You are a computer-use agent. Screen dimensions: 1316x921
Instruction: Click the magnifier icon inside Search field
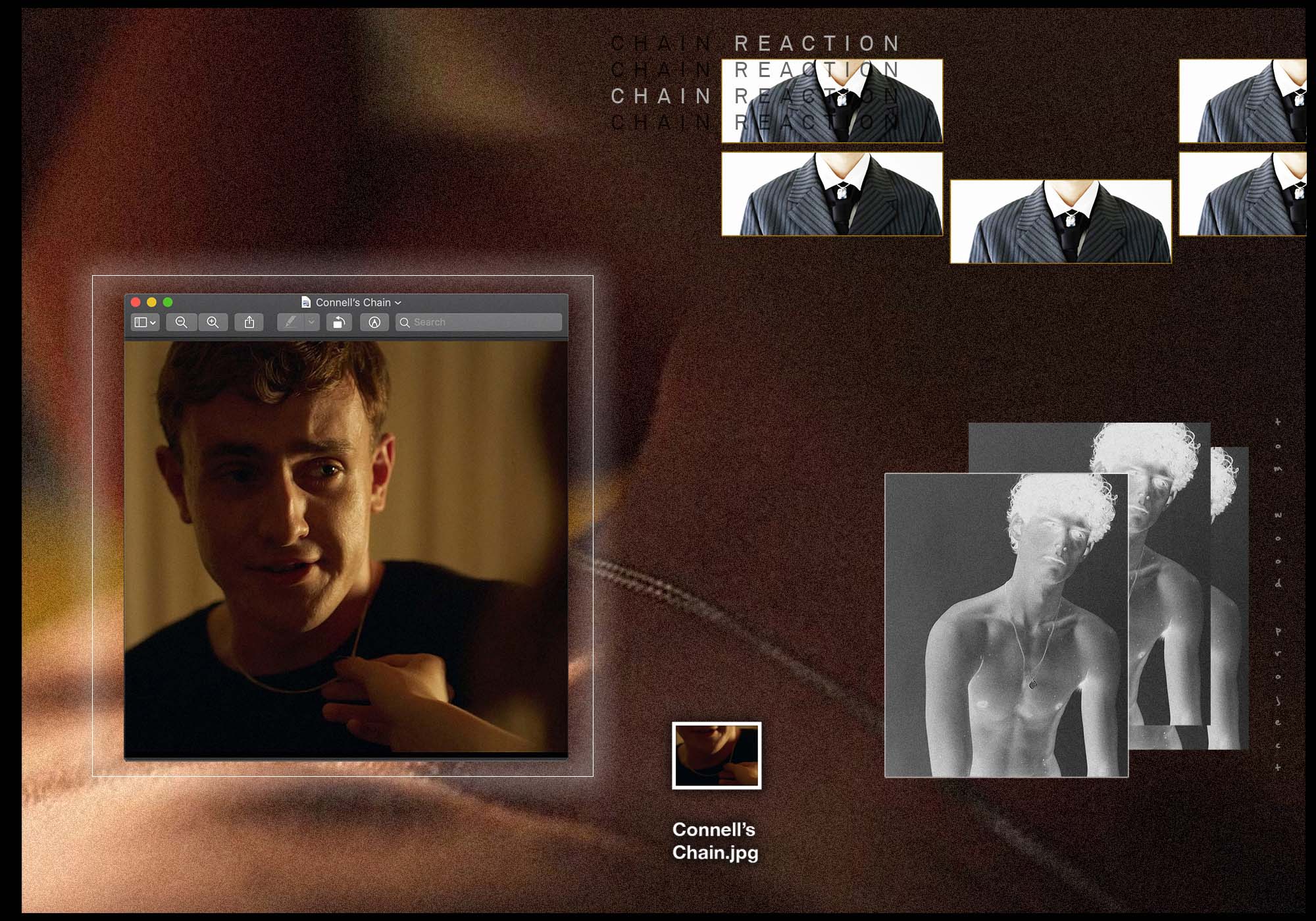click(x=405, y=323)
